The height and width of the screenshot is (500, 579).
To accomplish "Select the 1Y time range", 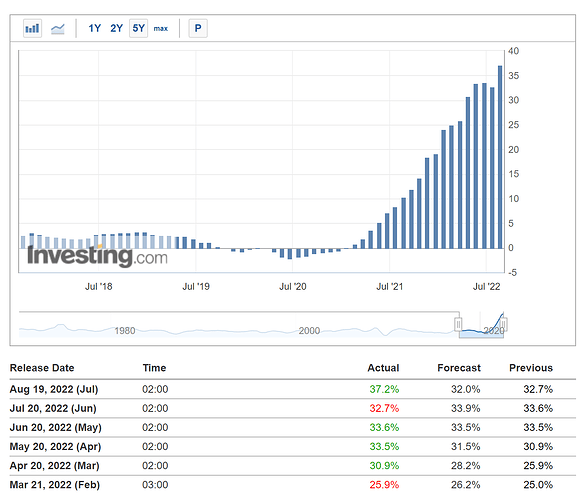I will click(x=95, y=28).
